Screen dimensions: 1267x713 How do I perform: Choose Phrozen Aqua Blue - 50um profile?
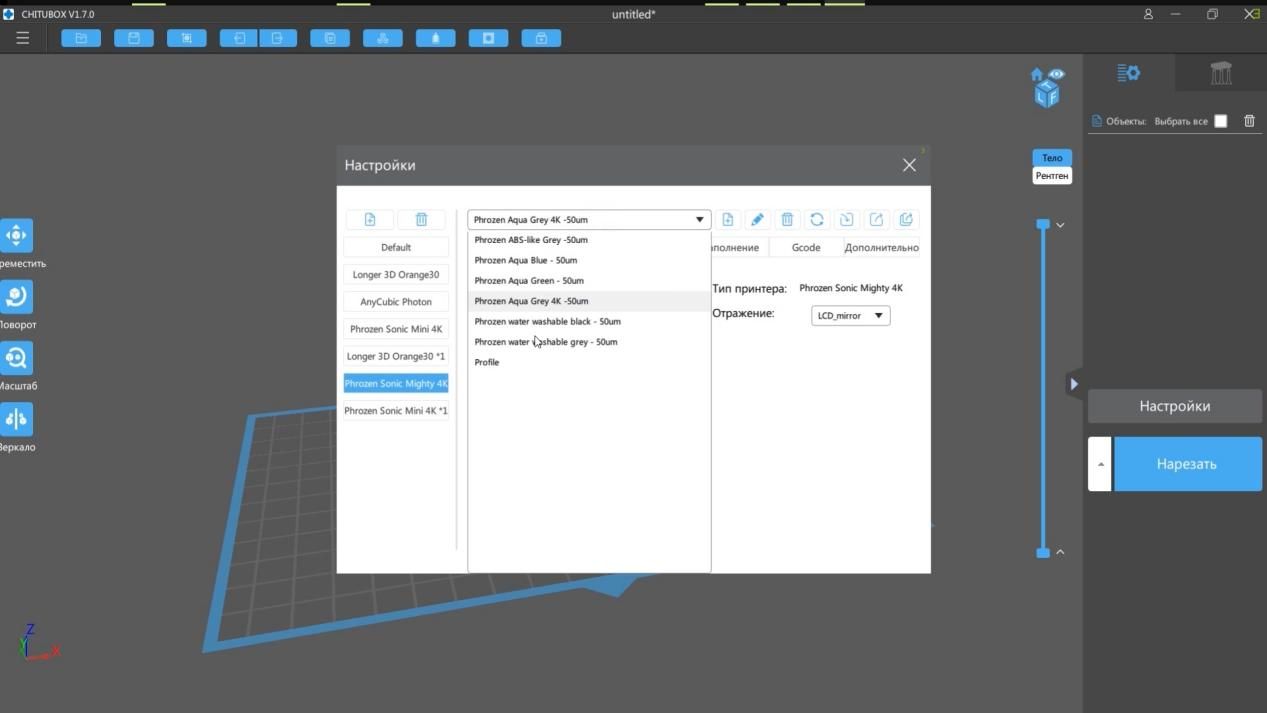pos(525,260)
